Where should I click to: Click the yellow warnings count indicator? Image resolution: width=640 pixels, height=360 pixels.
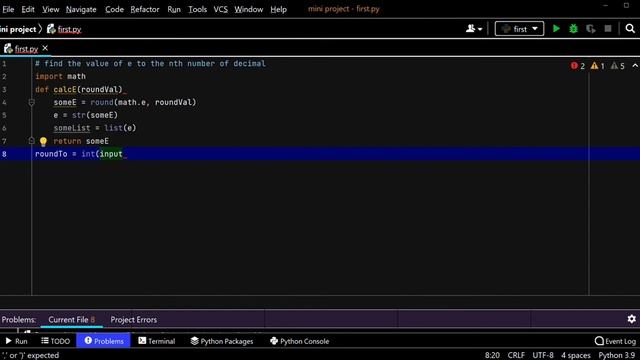click(x=598, y=66)
